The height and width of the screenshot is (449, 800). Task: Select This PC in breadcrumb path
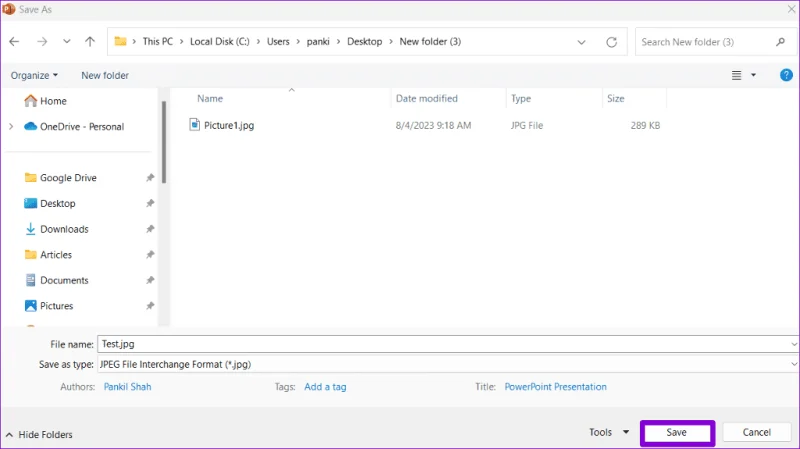158,41
